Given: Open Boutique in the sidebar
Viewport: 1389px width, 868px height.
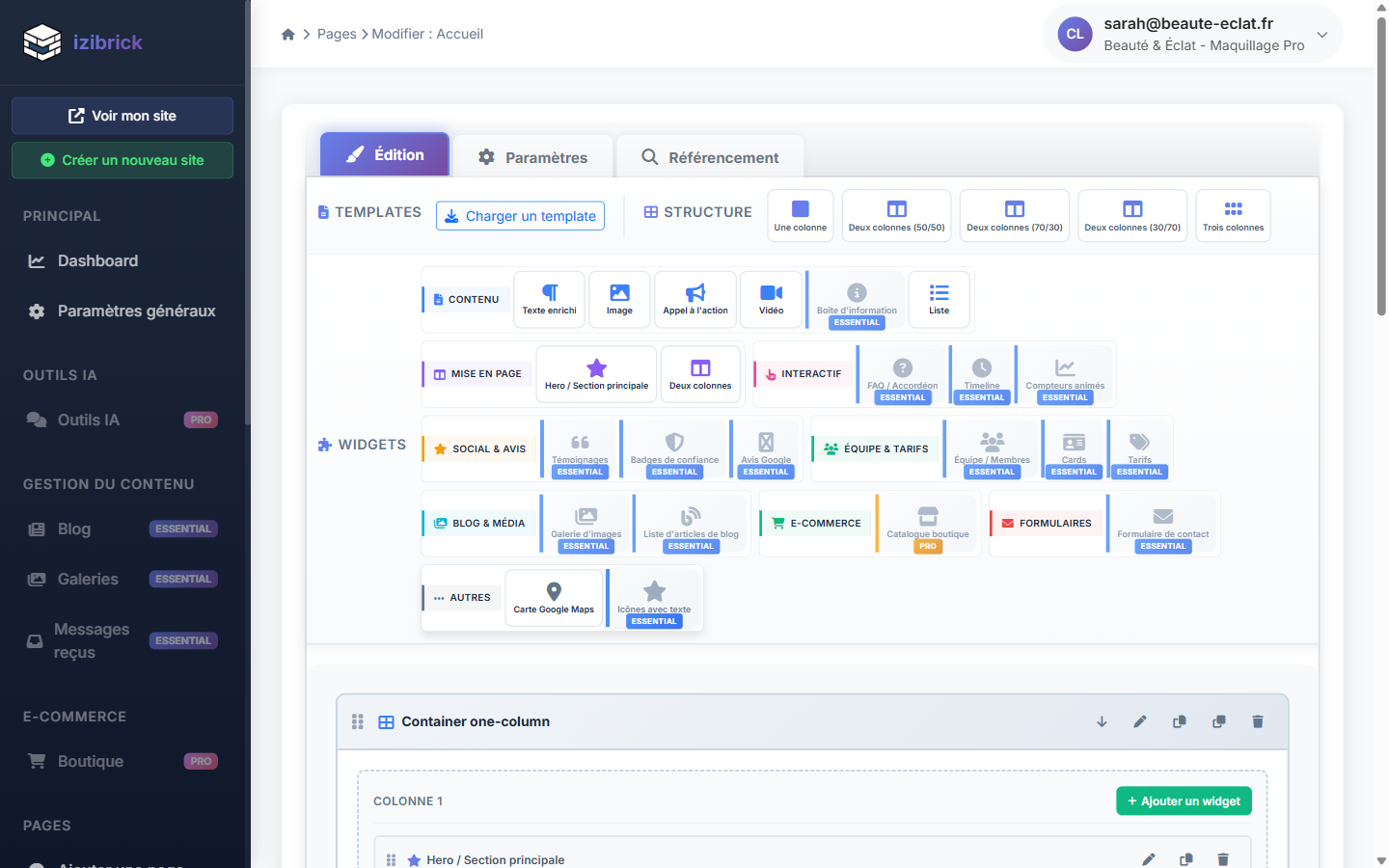Looking at the screenshot, I should (x=123, y=761).
